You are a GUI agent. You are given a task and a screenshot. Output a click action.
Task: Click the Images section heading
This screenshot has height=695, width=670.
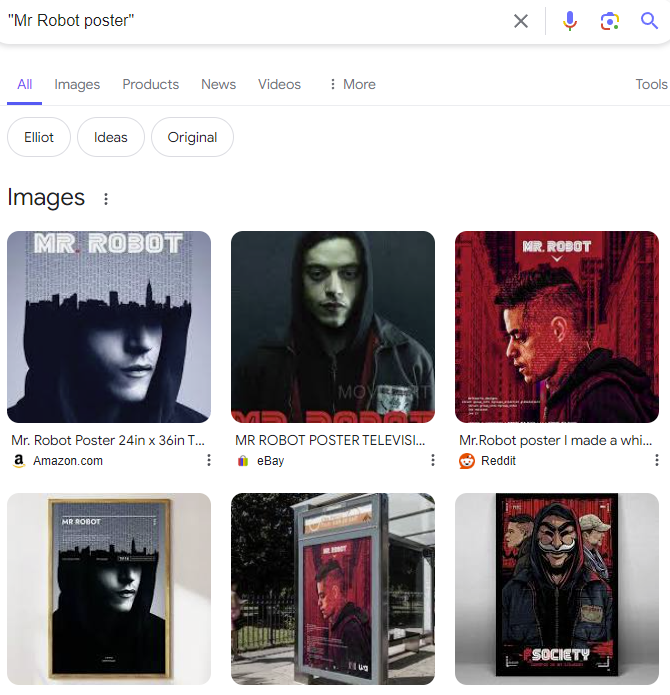click(46, 198)
